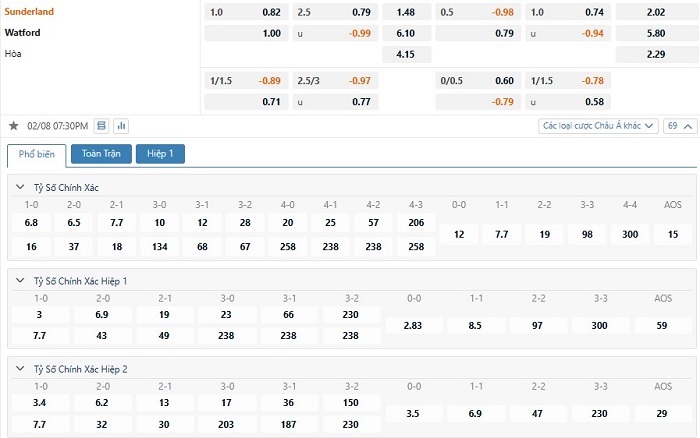Pick second-half 2-2 at 47
The image size is (700, 438).
(538, 413)
